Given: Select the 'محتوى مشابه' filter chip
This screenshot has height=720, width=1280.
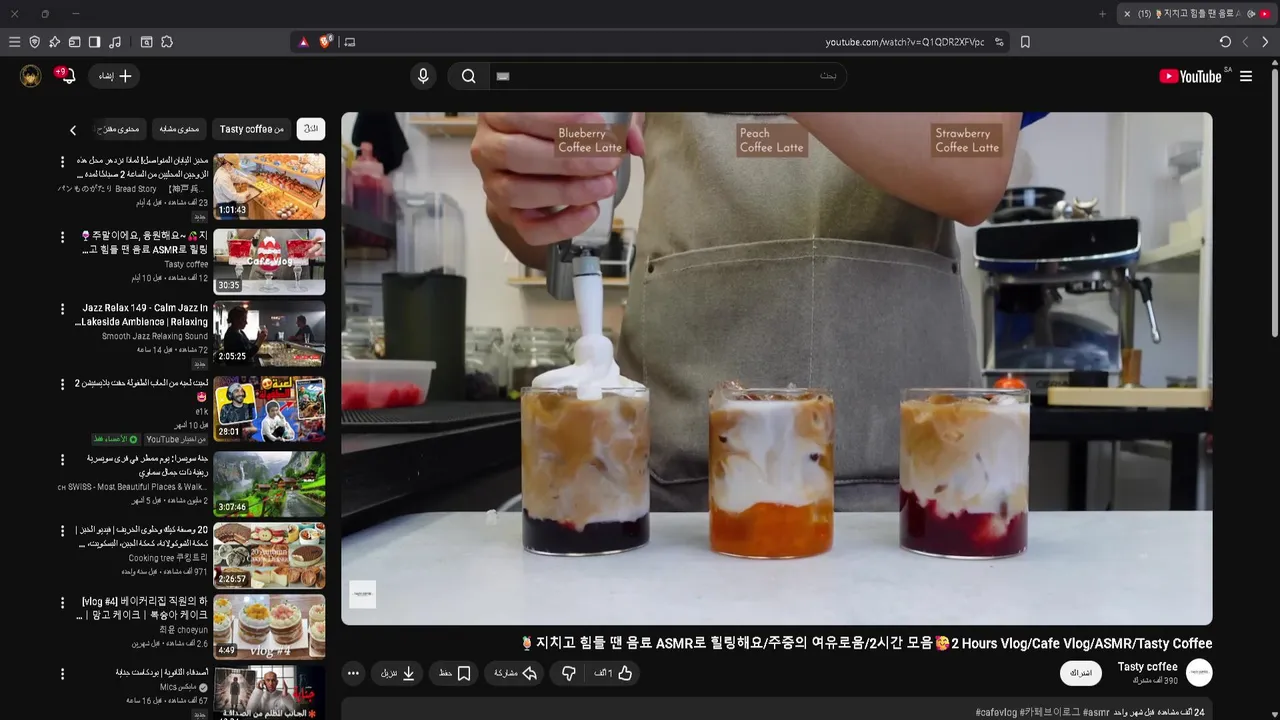Looking at the screenshot, I should coord(179,129).
